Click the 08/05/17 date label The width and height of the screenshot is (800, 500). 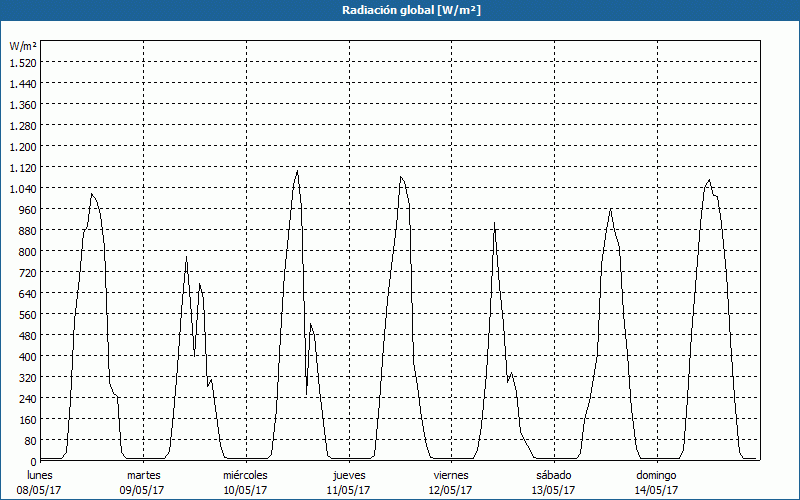coord(40,490)
